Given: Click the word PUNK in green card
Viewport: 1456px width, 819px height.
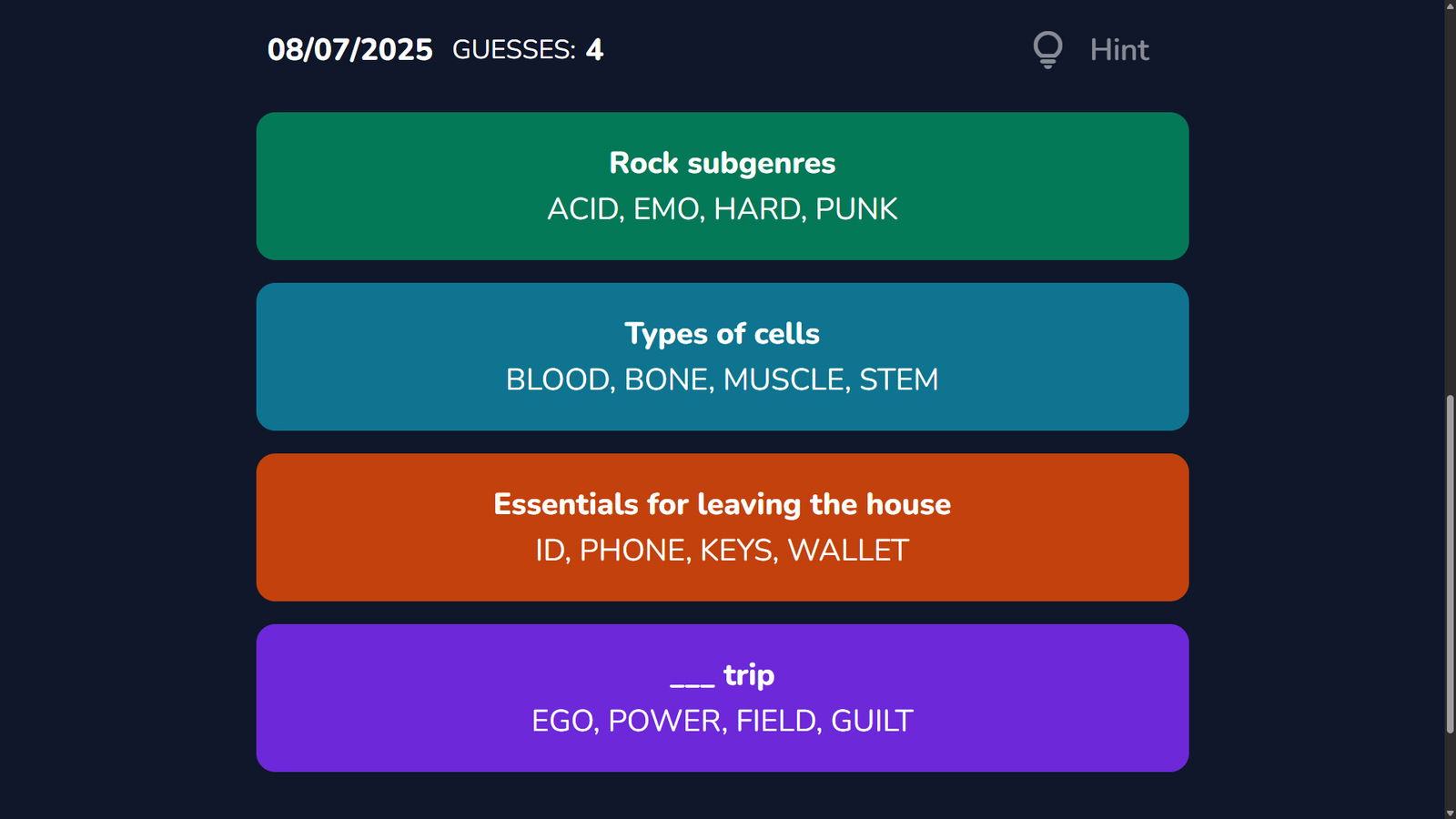Looking at the screenshot, I should click(x=856, y=209).
